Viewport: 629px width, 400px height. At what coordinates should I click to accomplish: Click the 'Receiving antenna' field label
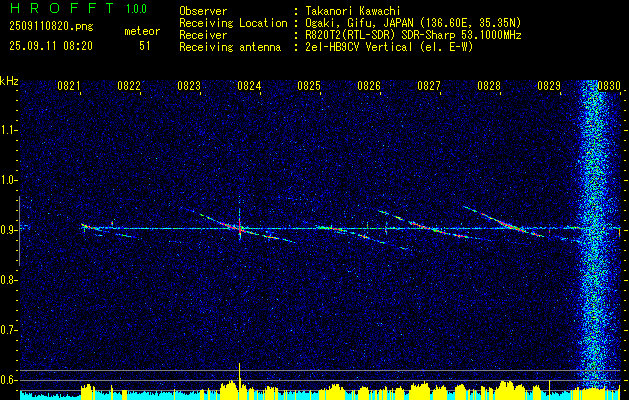pyautogui.click(x=230, y=47)
